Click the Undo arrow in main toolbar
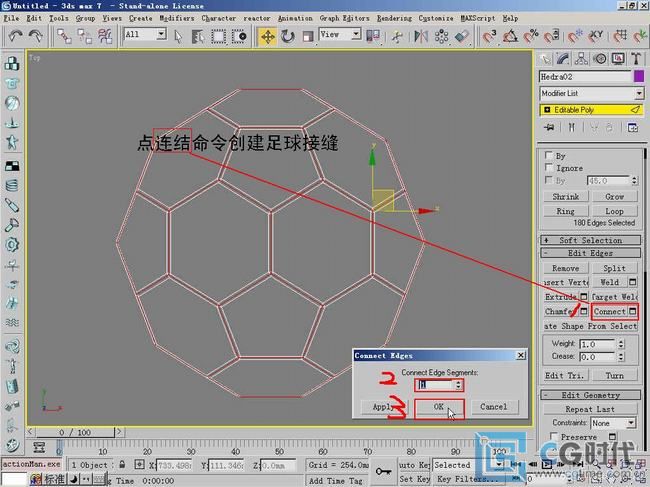650x487 pixels. pos(15,35)
